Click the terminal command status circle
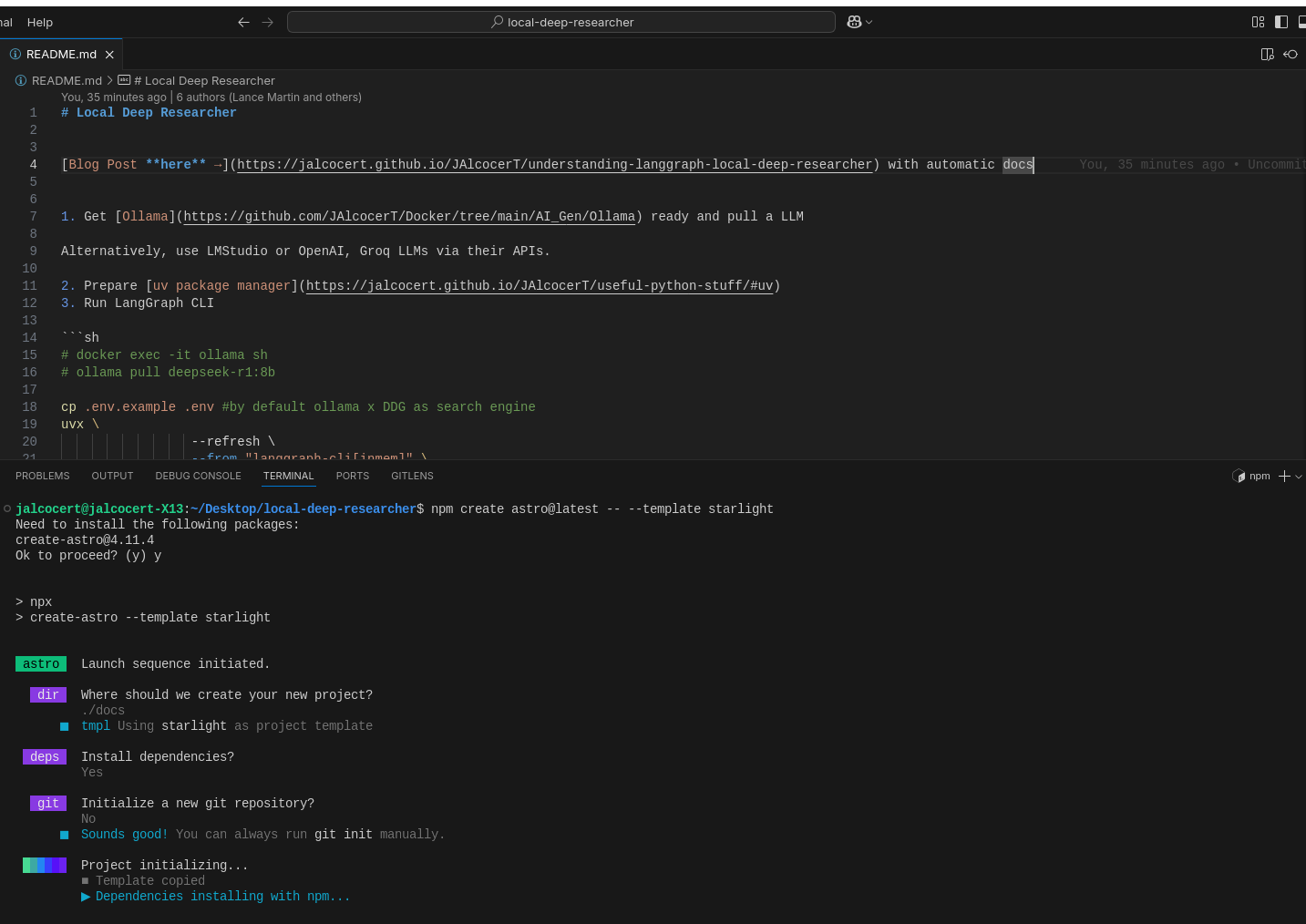 pos(7,508)
